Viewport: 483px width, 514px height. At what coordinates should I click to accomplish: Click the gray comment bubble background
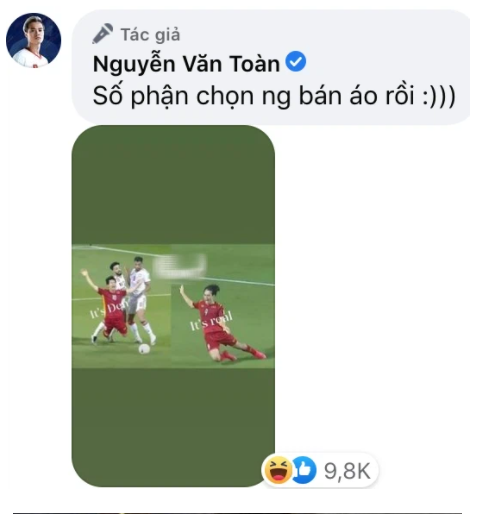pyautogui.click(x=271, y=67)
